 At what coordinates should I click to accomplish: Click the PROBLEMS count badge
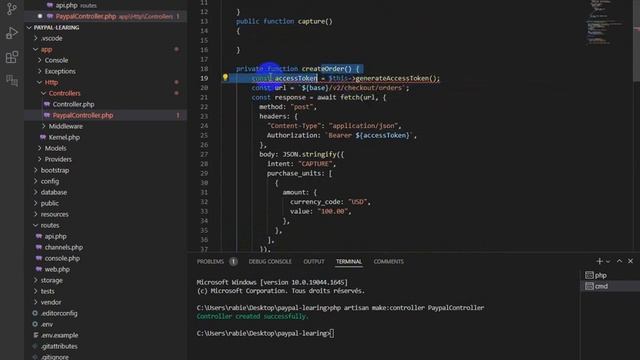(x=233, y=262)
